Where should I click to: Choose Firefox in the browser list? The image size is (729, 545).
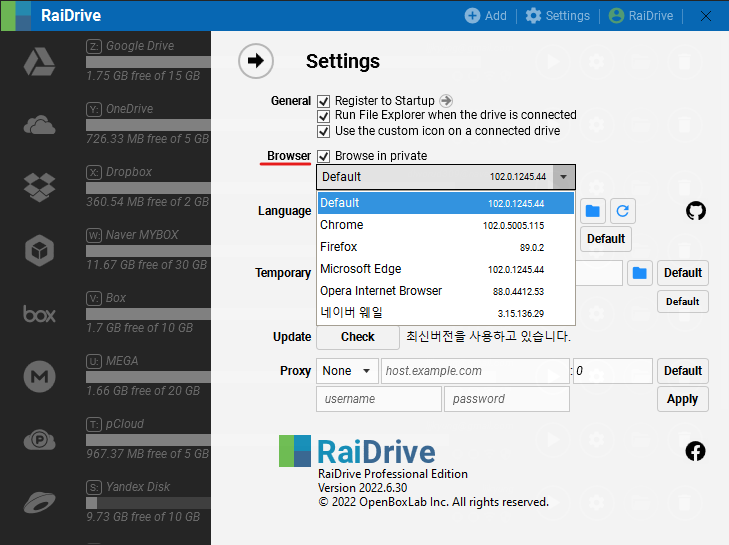446,247
